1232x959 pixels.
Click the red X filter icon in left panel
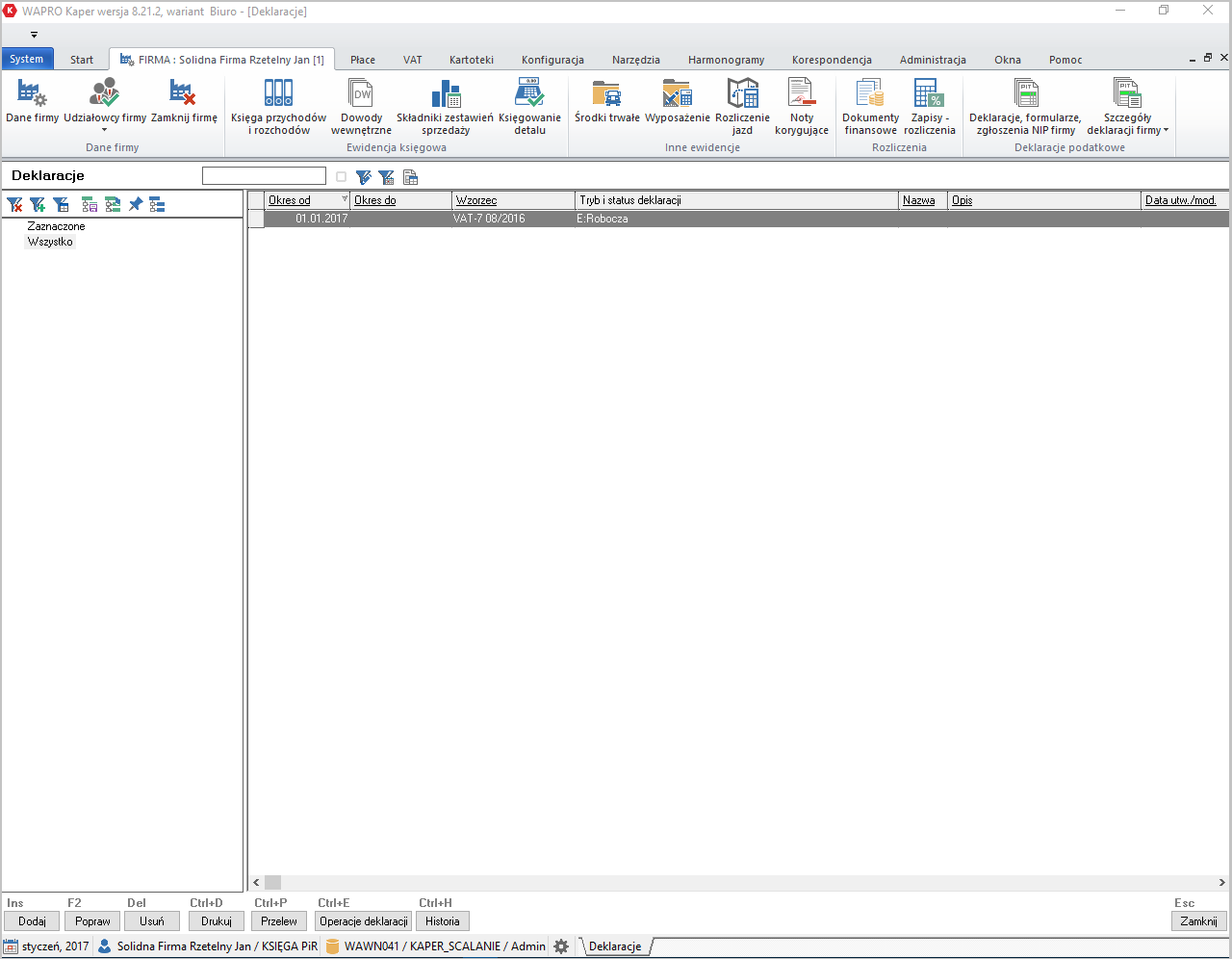tap(14, 204)
